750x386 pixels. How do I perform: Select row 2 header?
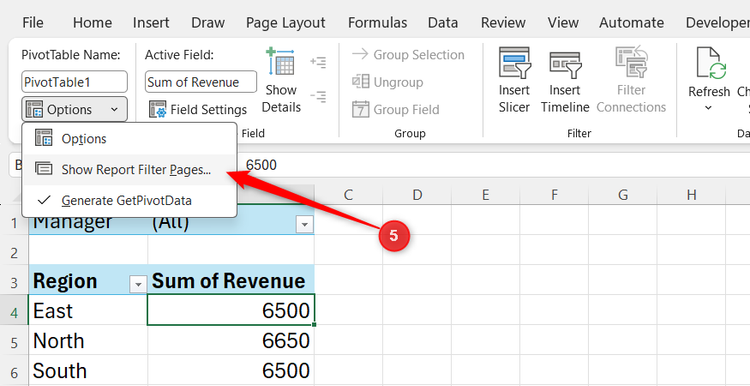14,252
